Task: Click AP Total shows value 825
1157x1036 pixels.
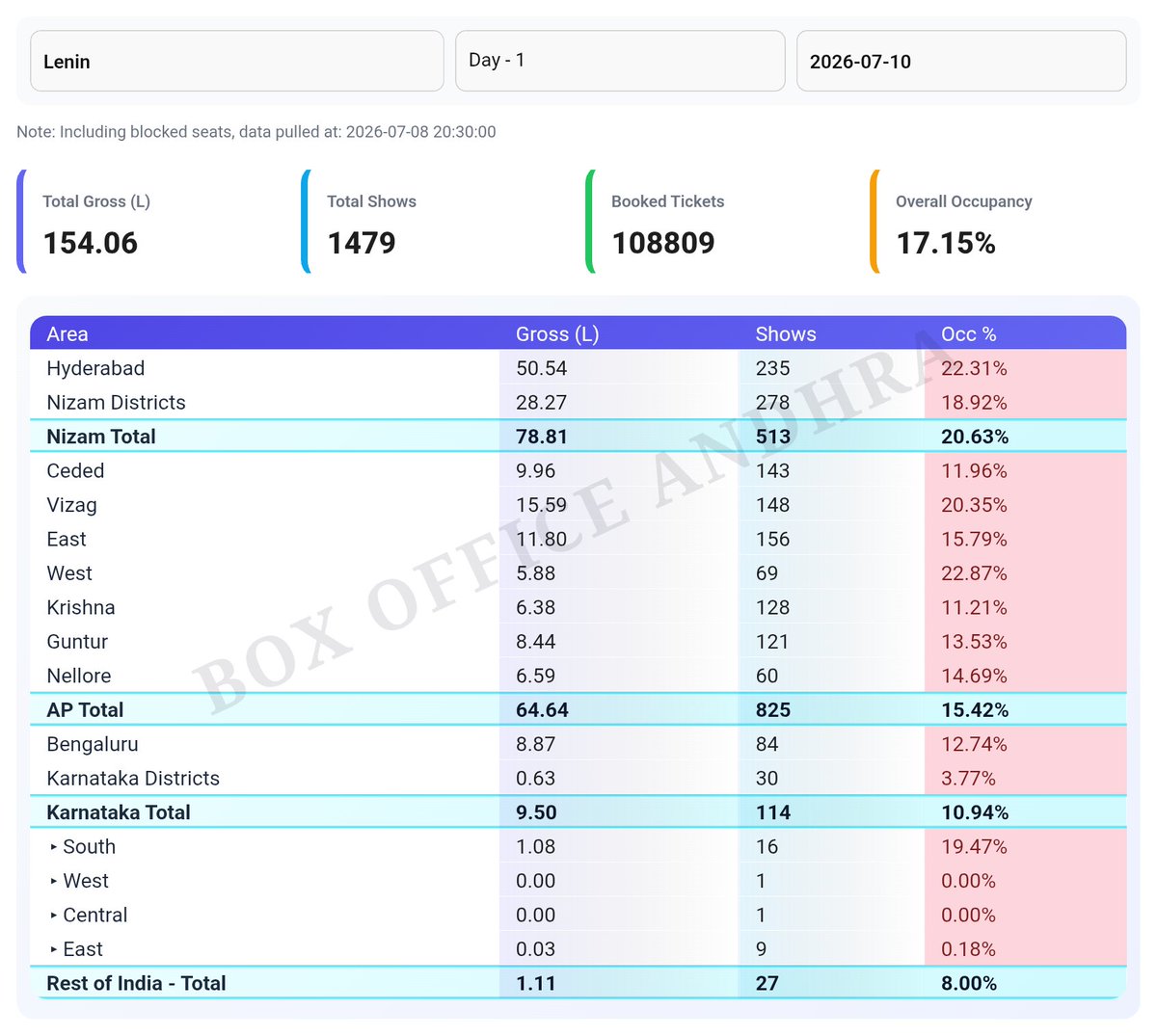Action: (773, 710)
